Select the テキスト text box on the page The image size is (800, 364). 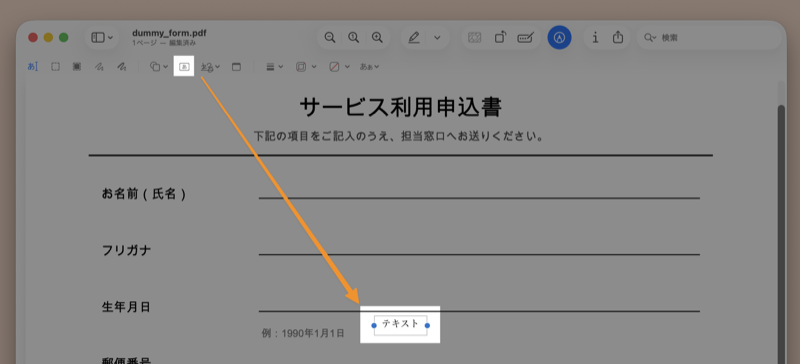tap(401, 325)
